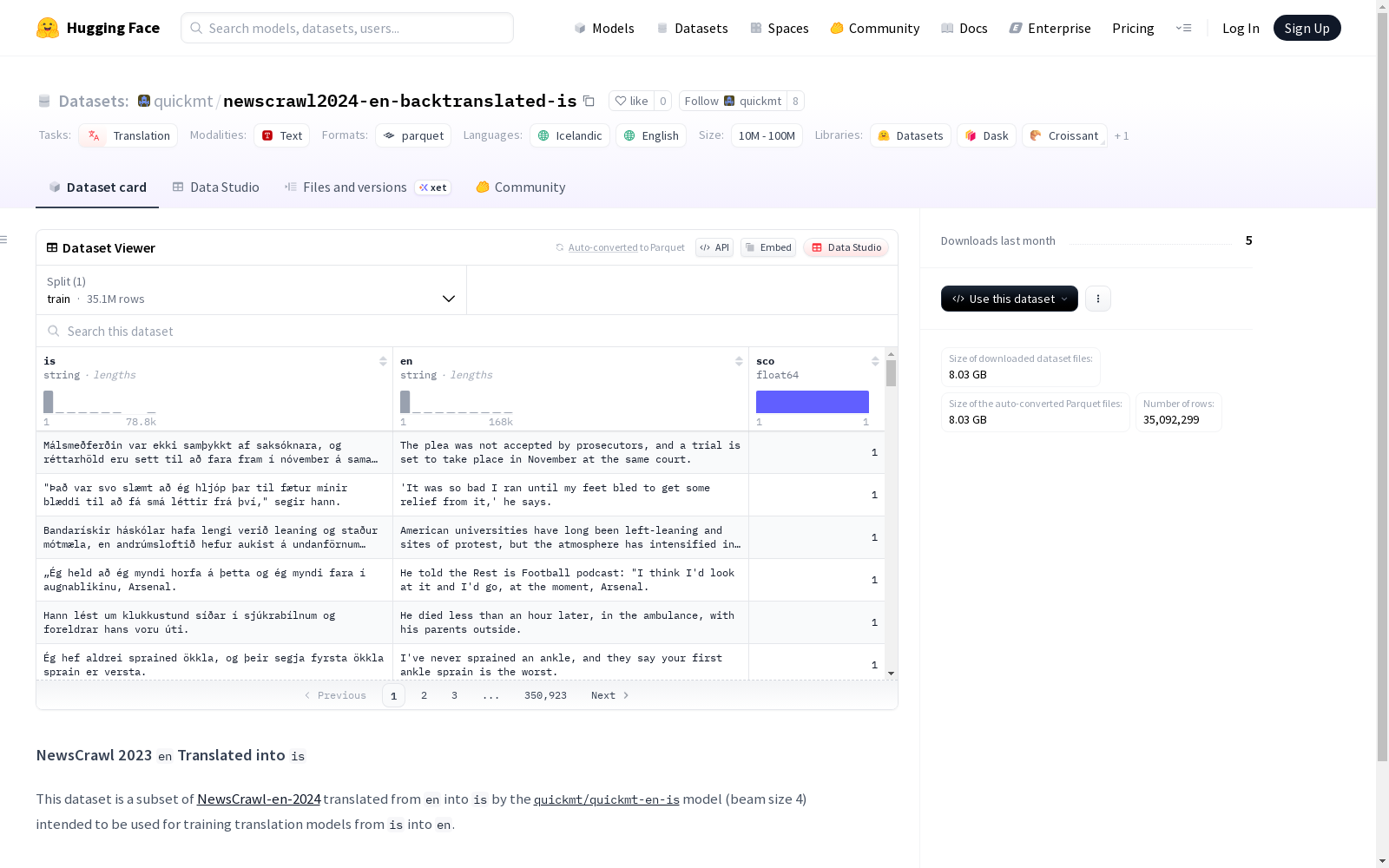Filter by English language tag
Viewport: 1389px width, 868px height.
coord(651,135)
